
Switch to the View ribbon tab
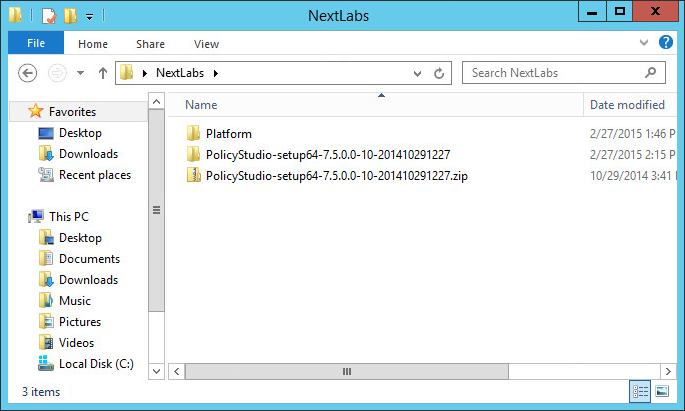tap(206, 44)
